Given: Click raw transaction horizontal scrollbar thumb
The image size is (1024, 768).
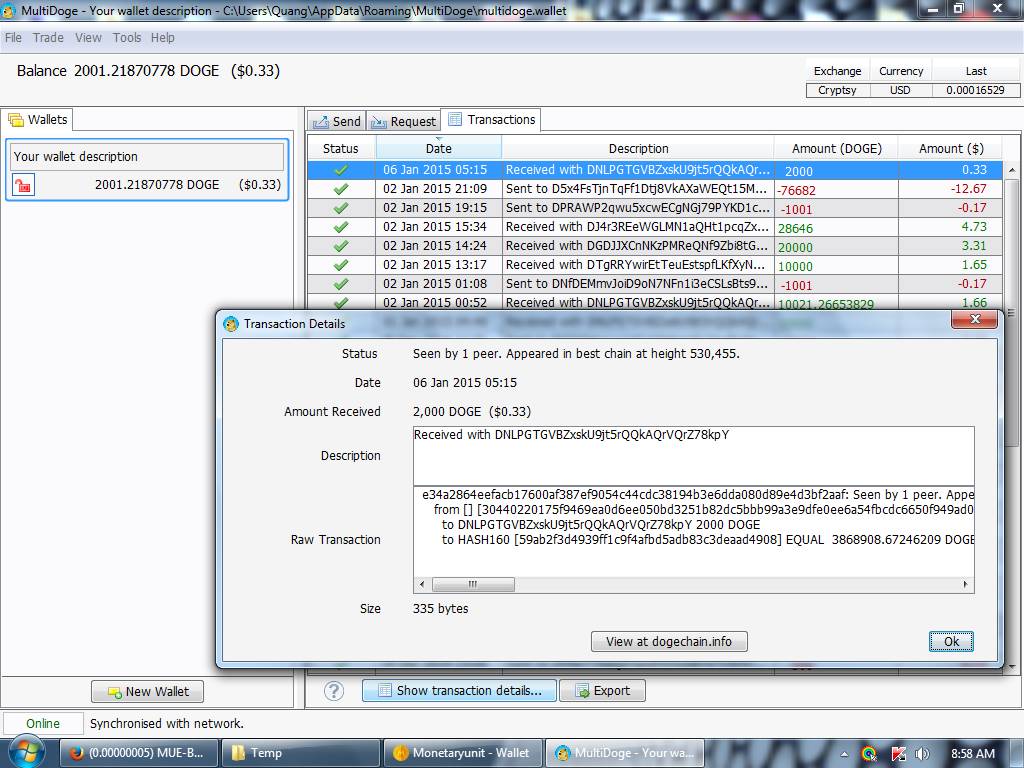Looking at the screenshot, I should tap(473, 584).
